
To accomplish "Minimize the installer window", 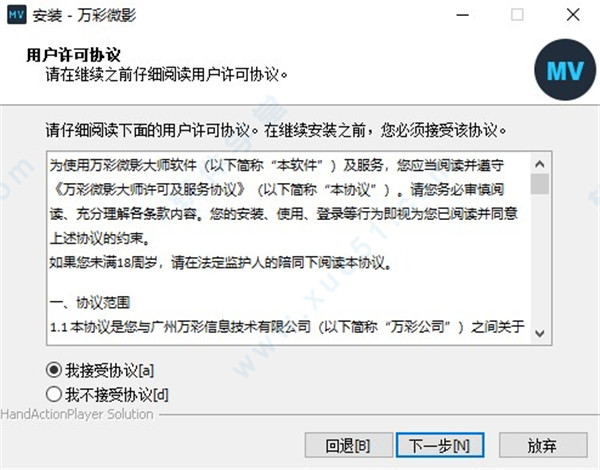I will point(462,15).
